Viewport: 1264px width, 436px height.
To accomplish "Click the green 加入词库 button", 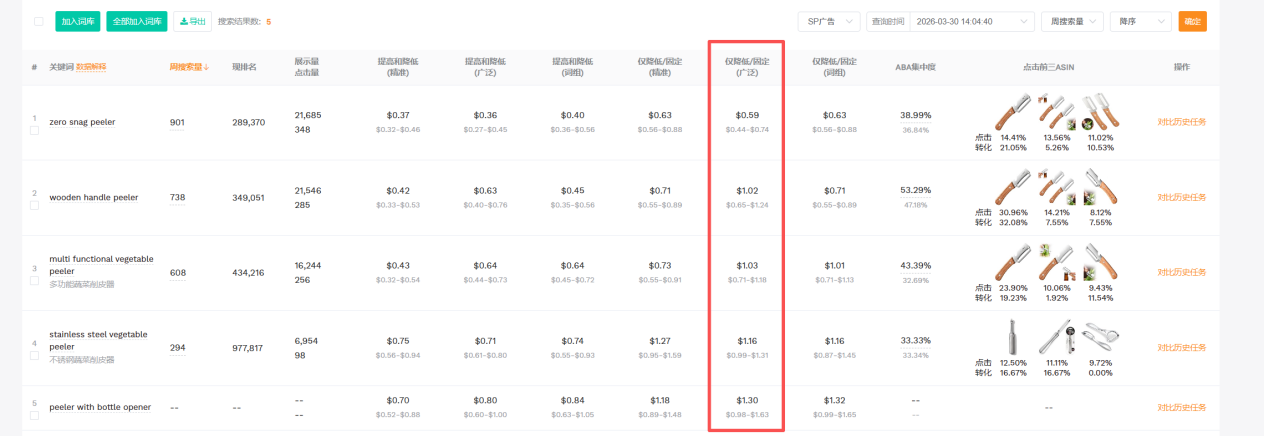I will pos(78,21).
